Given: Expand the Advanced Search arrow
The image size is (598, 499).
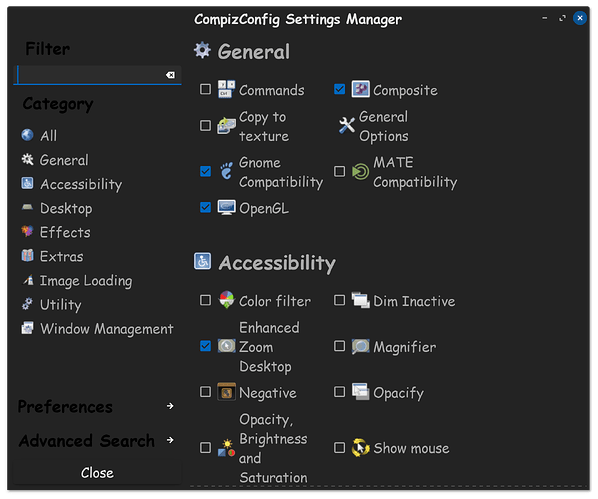Looking at the screenshot, I should 170,440.
